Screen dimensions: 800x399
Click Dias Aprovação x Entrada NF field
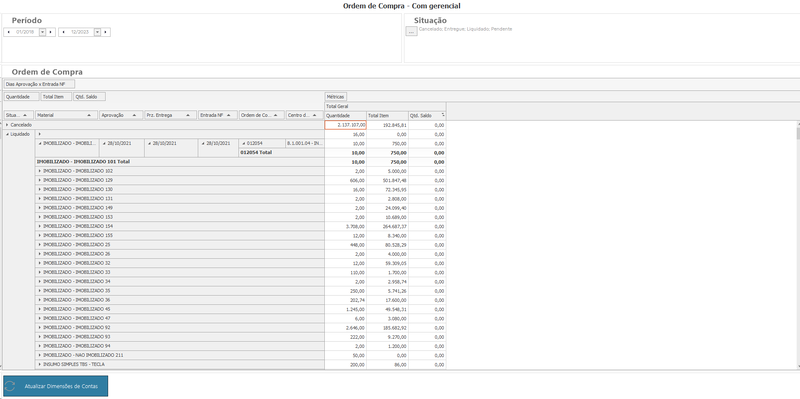pos(39,84)
